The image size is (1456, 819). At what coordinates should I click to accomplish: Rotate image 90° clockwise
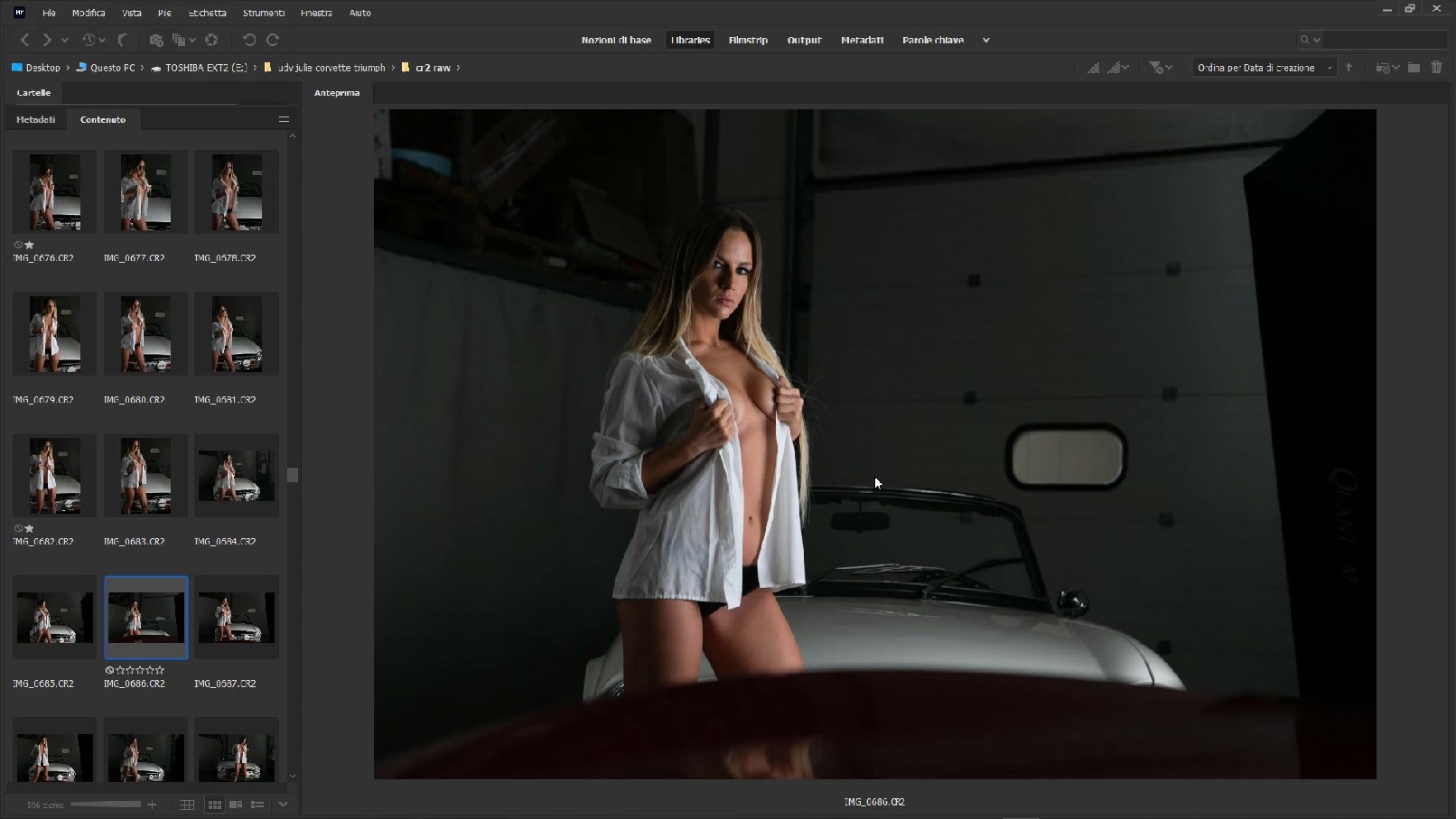[x=273, y=40]
